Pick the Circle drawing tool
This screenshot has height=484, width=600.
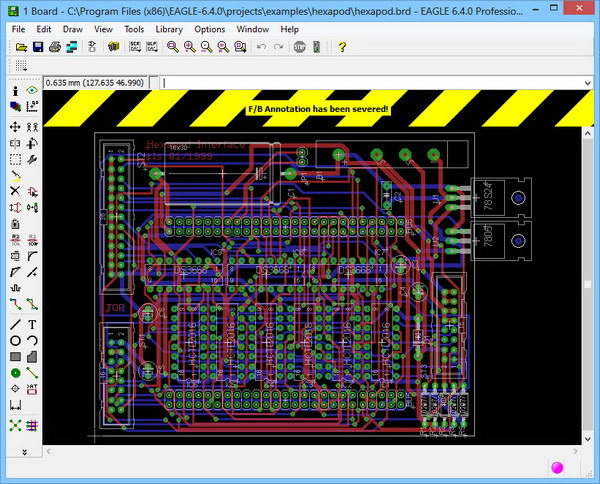(x=15, y=340)
